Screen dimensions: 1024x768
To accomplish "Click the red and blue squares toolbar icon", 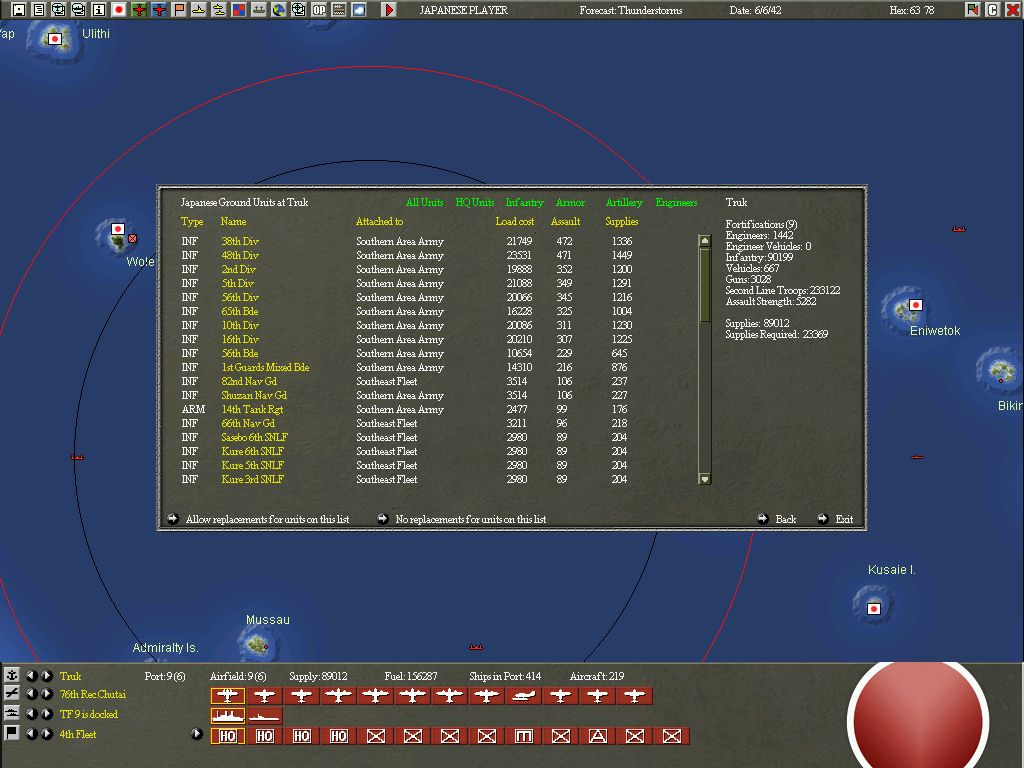I will point(239,10).
